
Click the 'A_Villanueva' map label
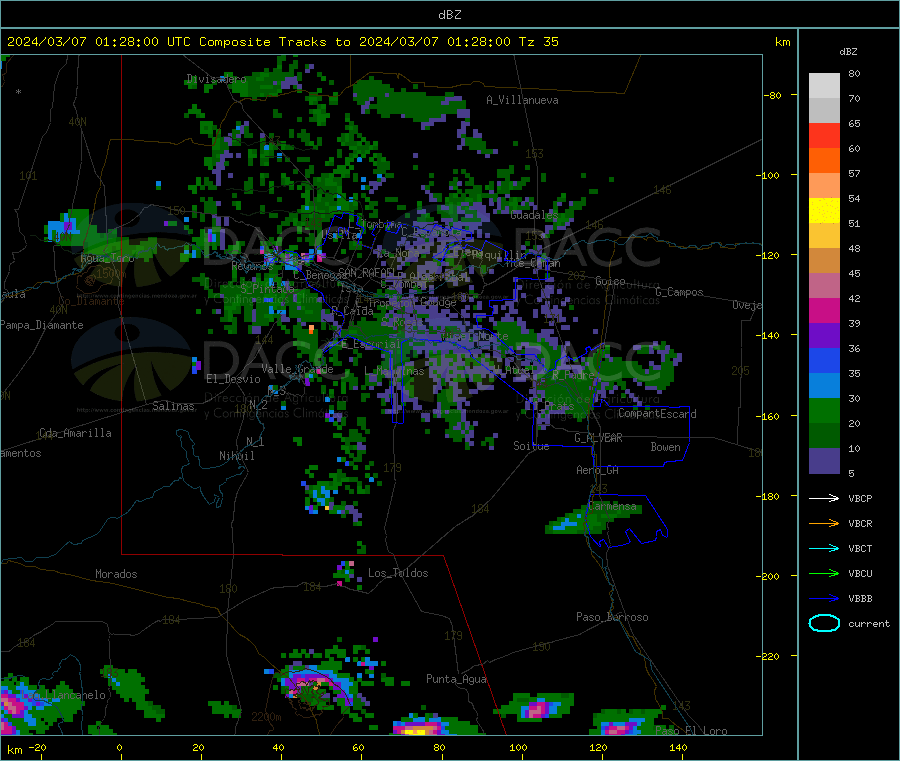click(522, 100)
